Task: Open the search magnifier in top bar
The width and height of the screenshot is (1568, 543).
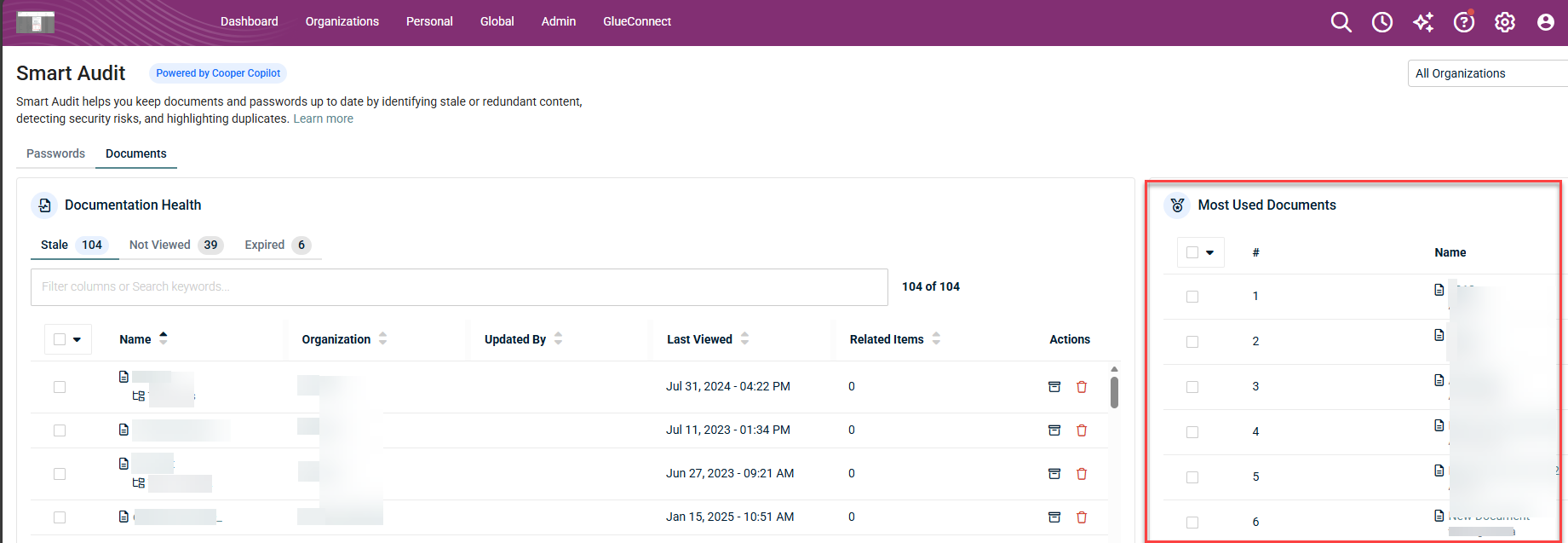Action: [x=1341, y=22]
